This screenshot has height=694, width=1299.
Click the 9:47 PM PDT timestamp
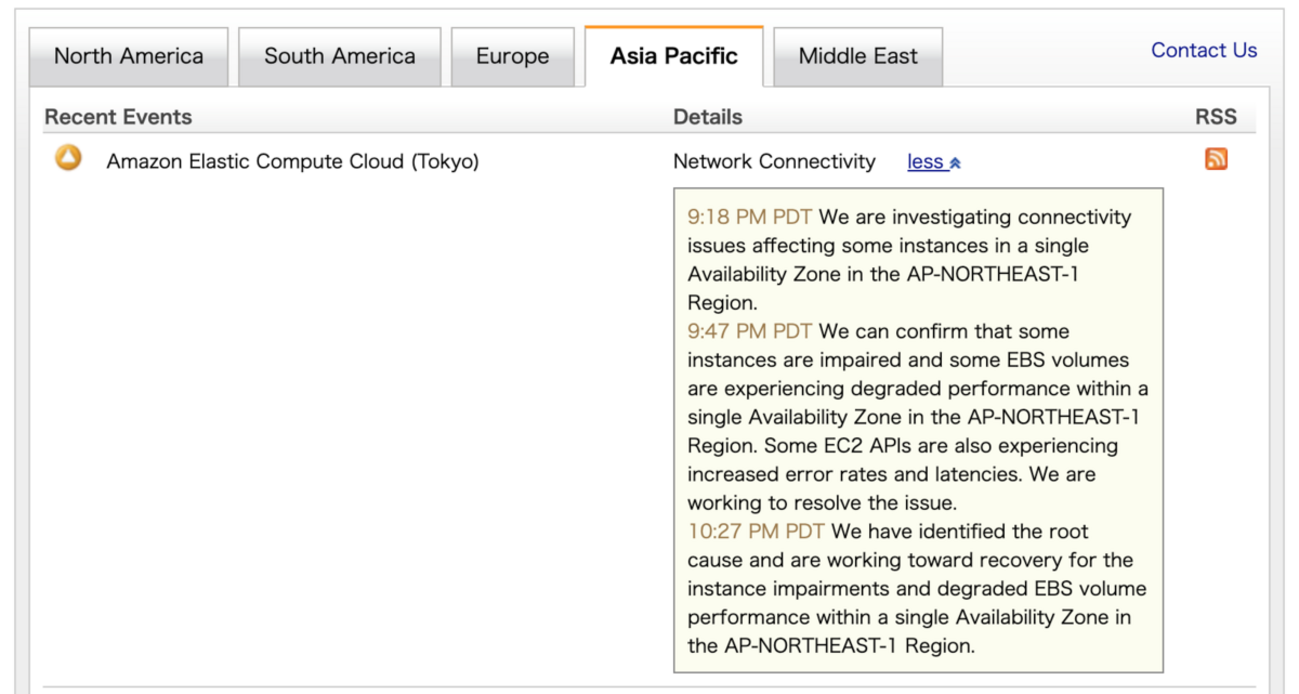[x=749, y=331]
